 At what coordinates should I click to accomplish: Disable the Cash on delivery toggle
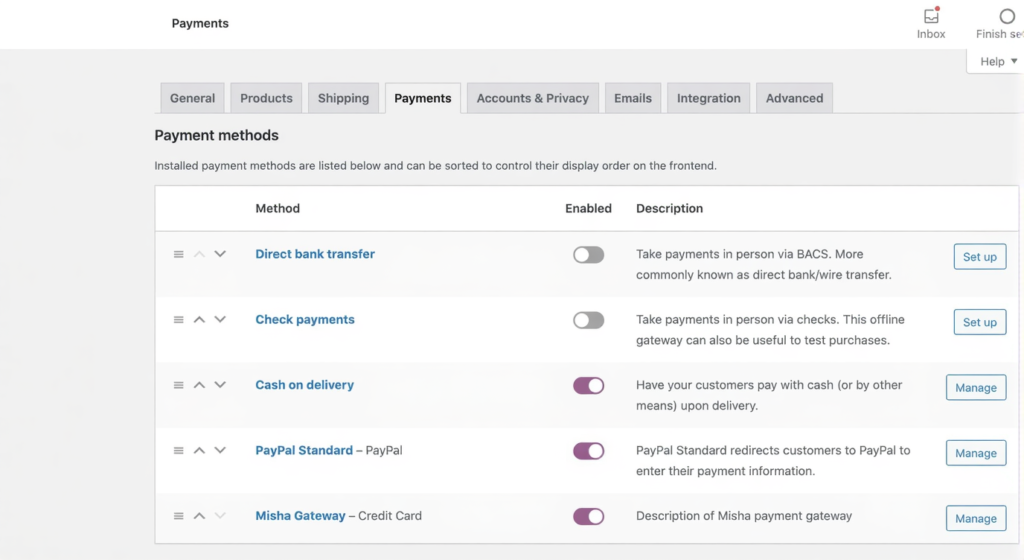coord(588,386)
